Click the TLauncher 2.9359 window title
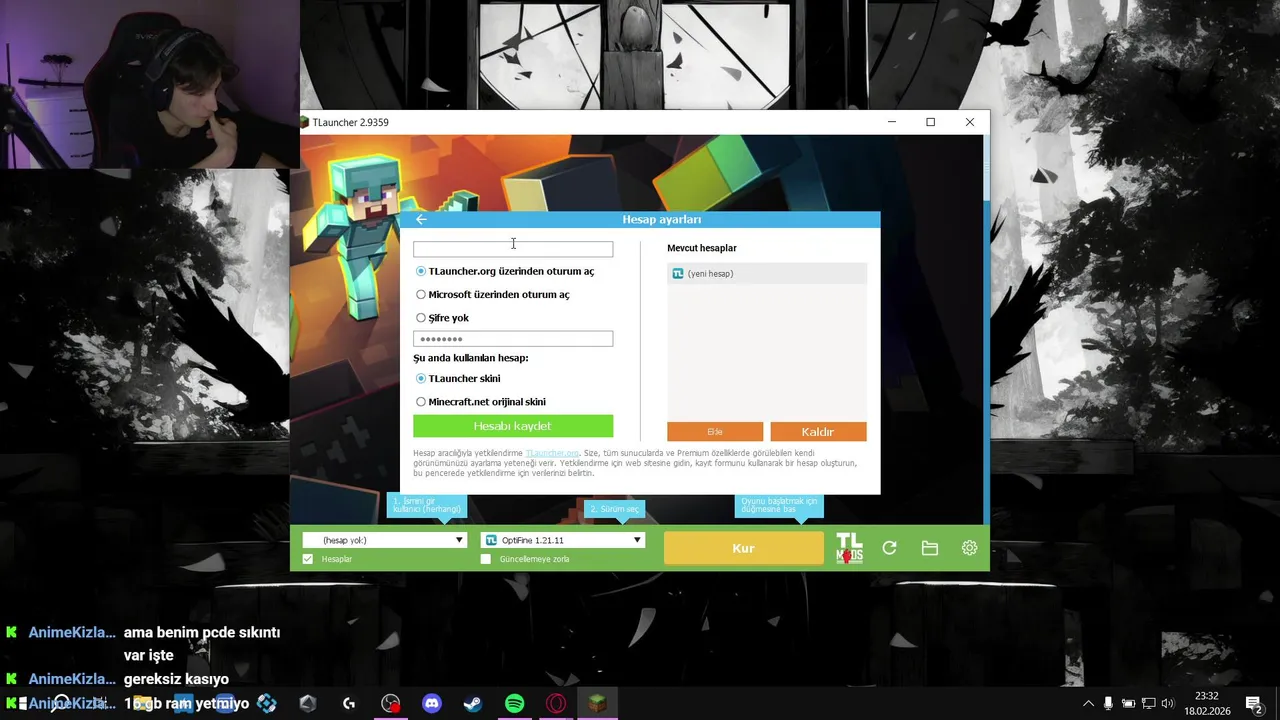Image resolution: width=1280 pixels, height=720 pixels. click(x=350, y=122)
